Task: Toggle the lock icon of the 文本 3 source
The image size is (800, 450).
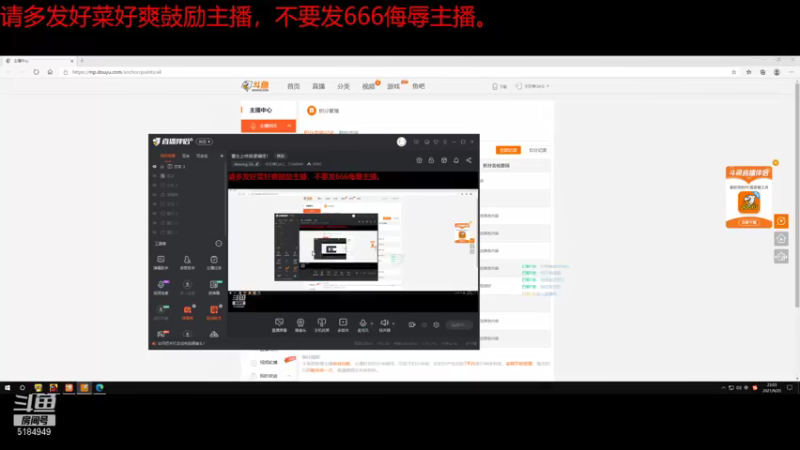Action: (162, 166)
